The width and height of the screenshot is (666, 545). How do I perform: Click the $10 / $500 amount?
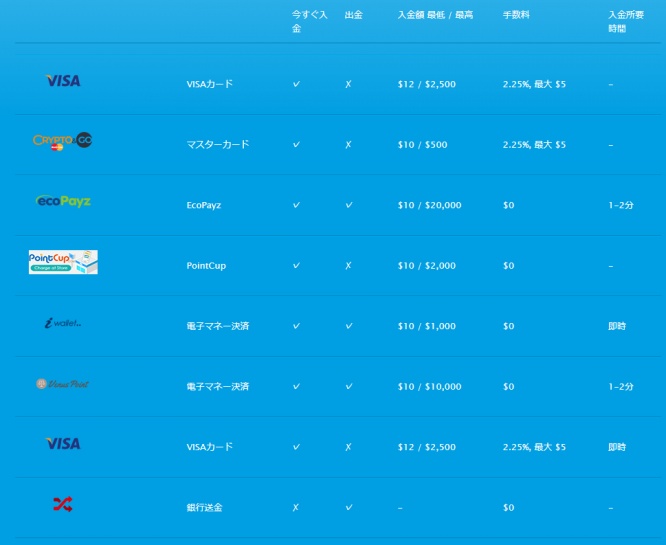click(422, 144)
